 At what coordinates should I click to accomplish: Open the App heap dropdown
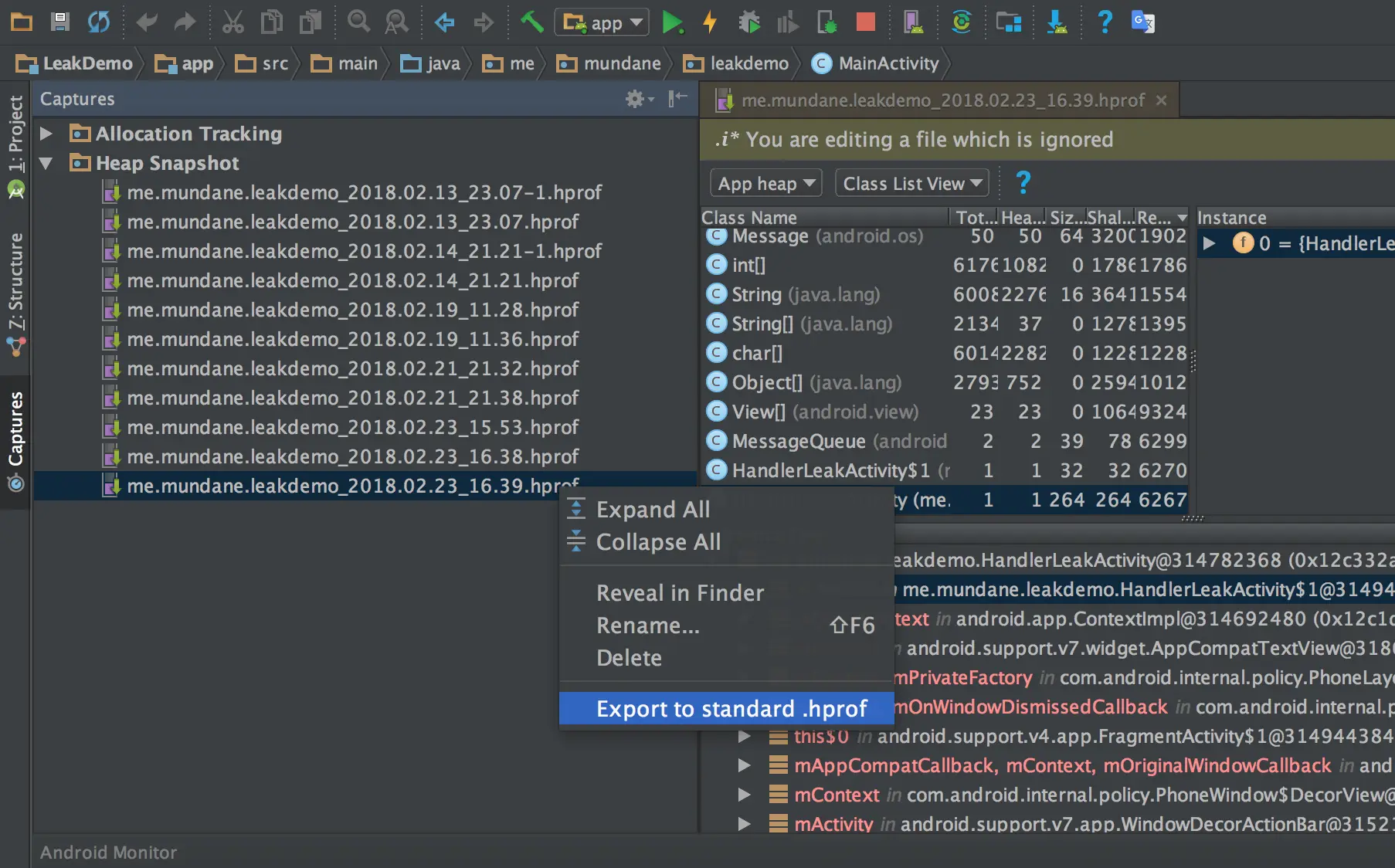pos(765,183)
